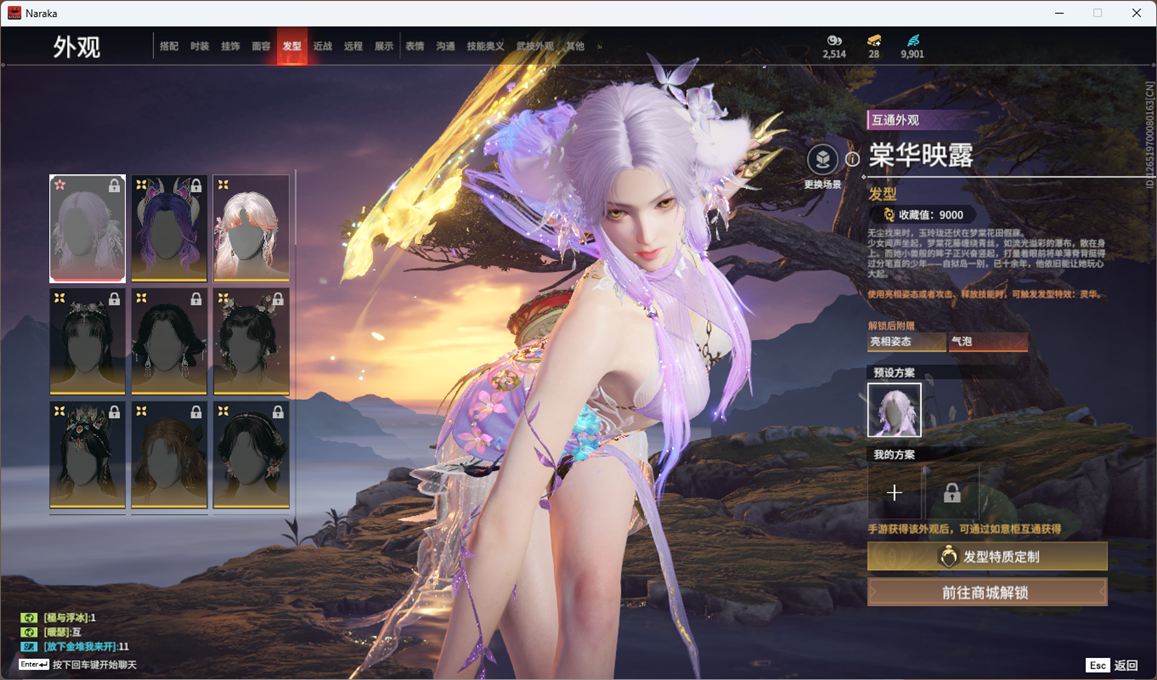Click the lock icon on the purple-horn hairstyle
This screenshot has width=1157, height=680.
(196, 186)
